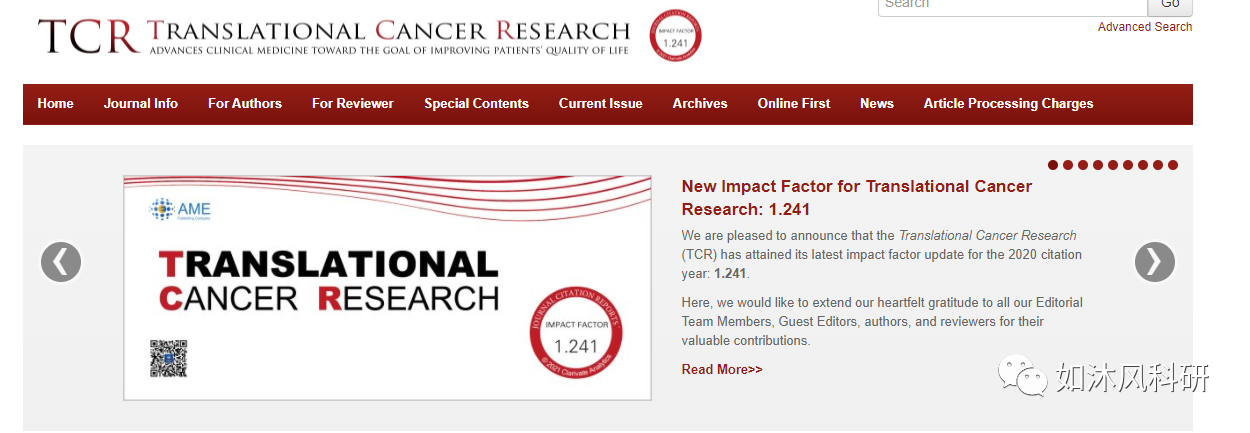Viewport: 1250px width, 433px height.
Task: Select the last carousel indicator dot
Action: [x=1173, y=165]
